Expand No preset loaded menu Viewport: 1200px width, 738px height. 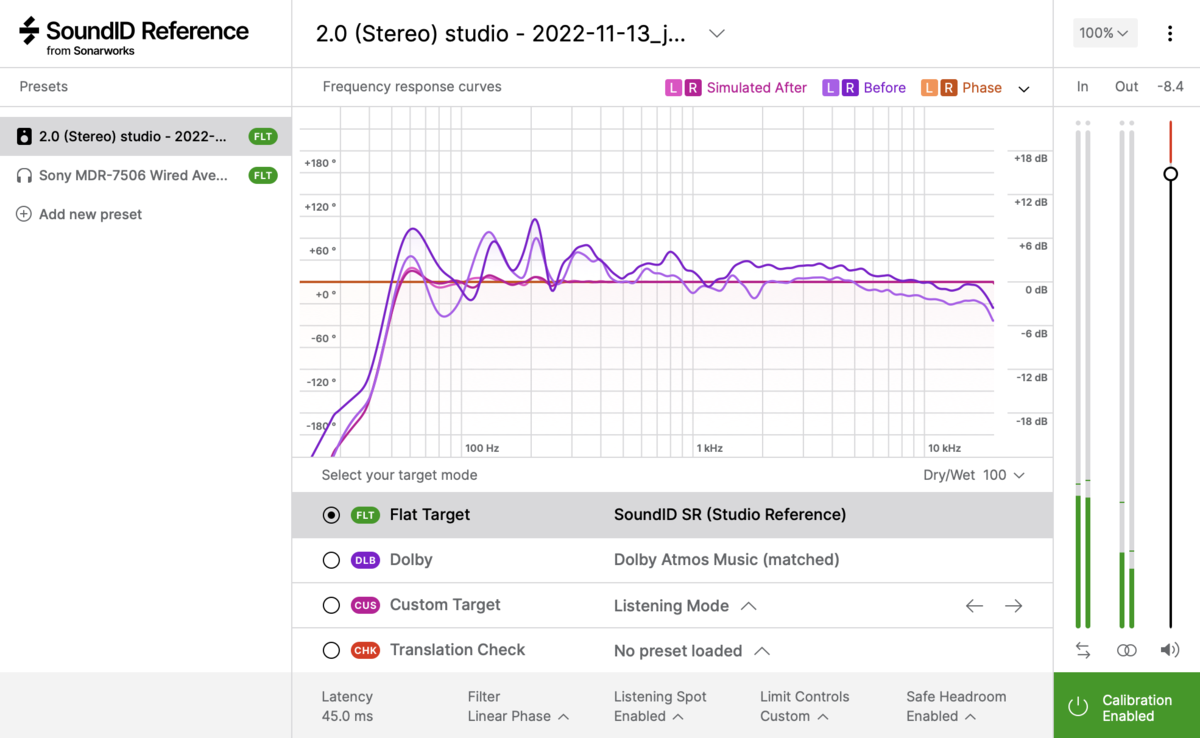pos(761,651)
